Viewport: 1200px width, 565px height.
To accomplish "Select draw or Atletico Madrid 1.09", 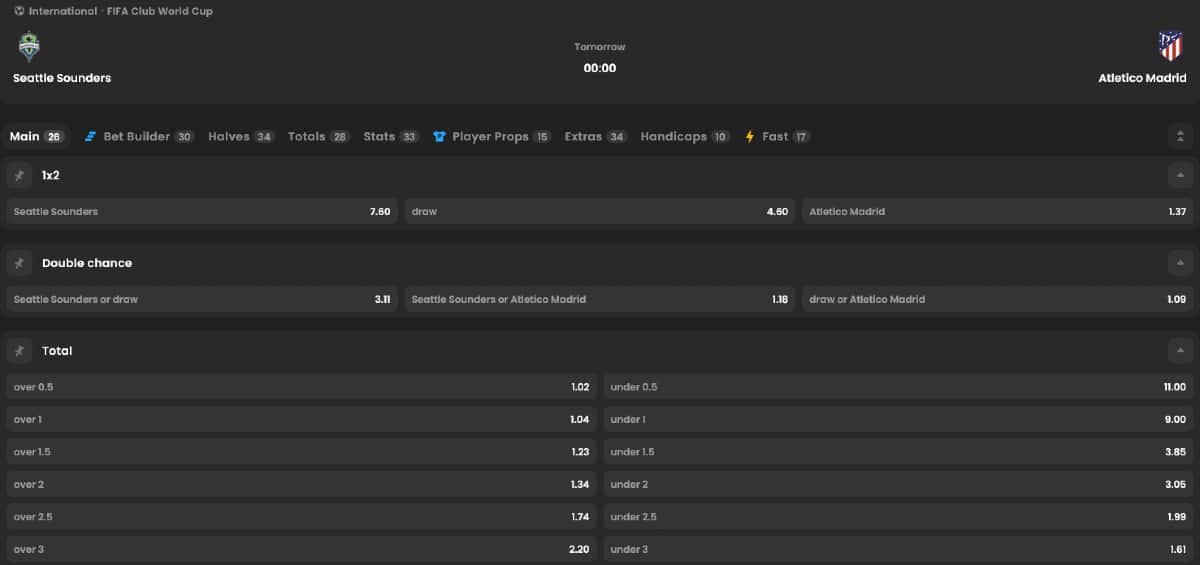I will (998, 299).
